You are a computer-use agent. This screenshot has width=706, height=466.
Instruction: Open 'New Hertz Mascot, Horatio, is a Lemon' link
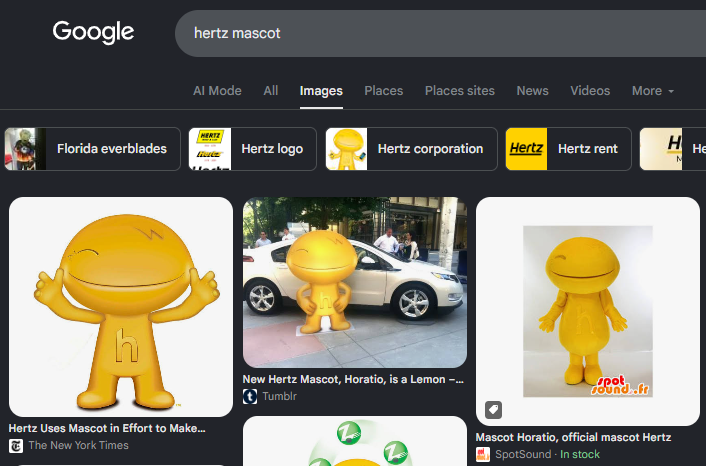[x=353, y=379]
